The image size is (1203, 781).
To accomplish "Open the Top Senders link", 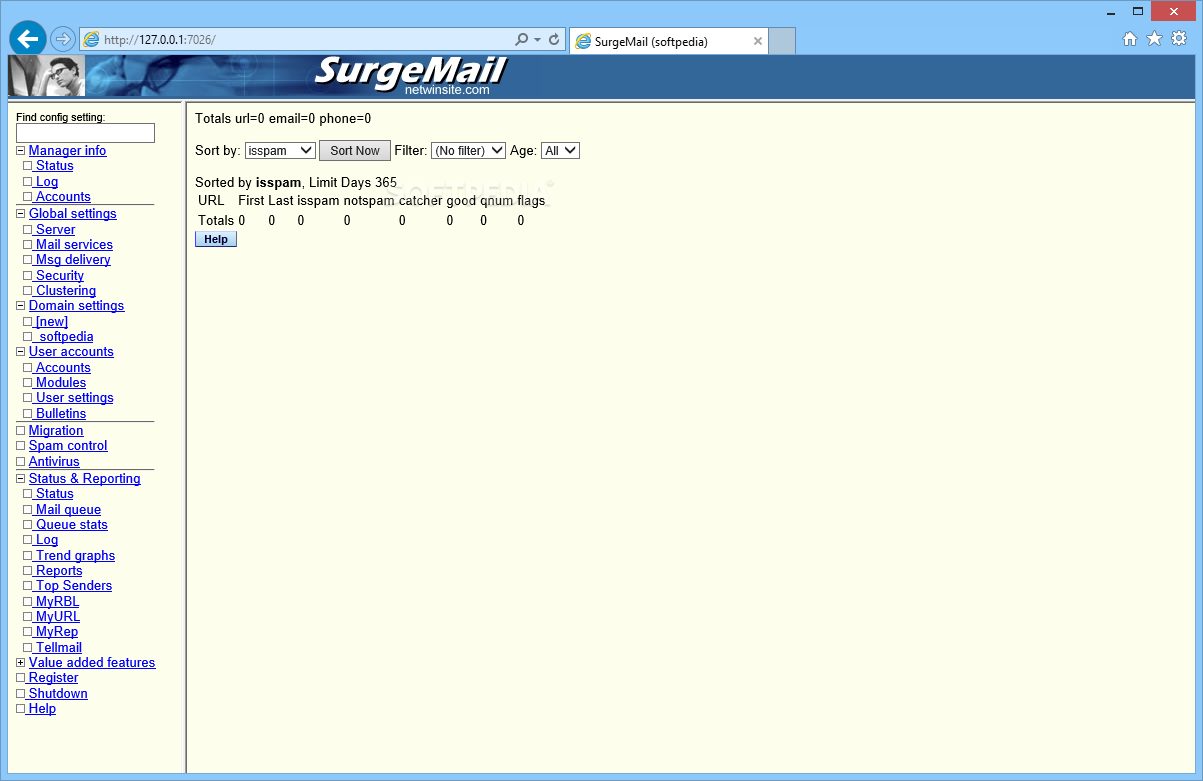I will [x=72, y=586].
